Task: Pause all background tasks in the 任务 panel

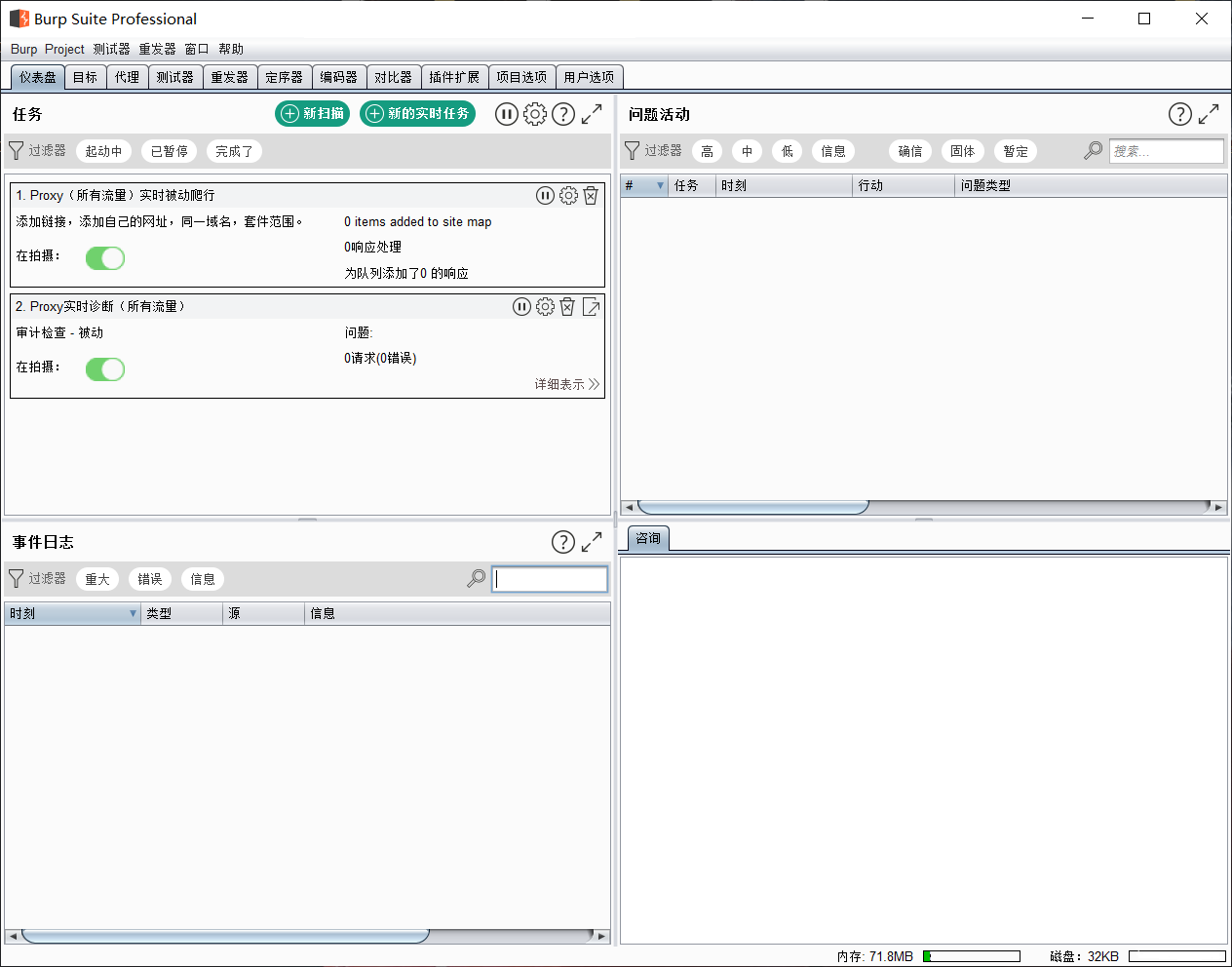Action: 507,114
